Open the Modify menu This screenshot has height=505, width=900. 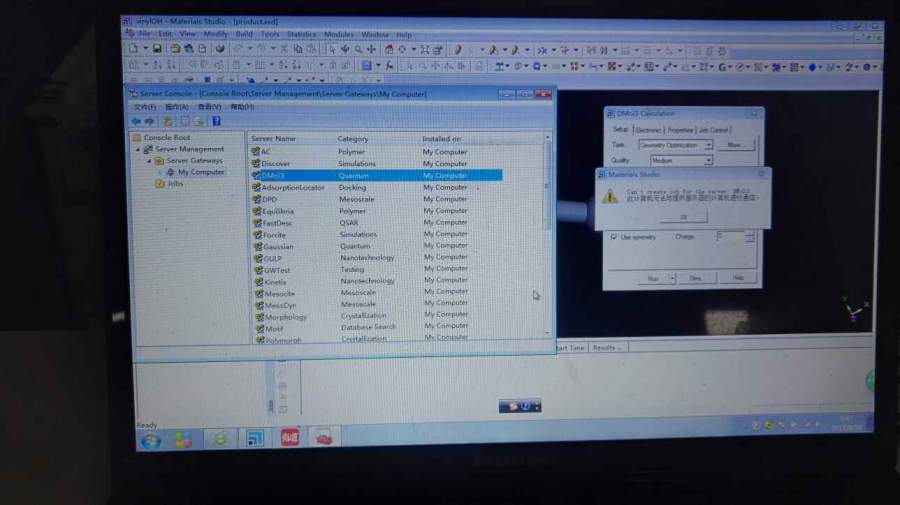(215, 34)
